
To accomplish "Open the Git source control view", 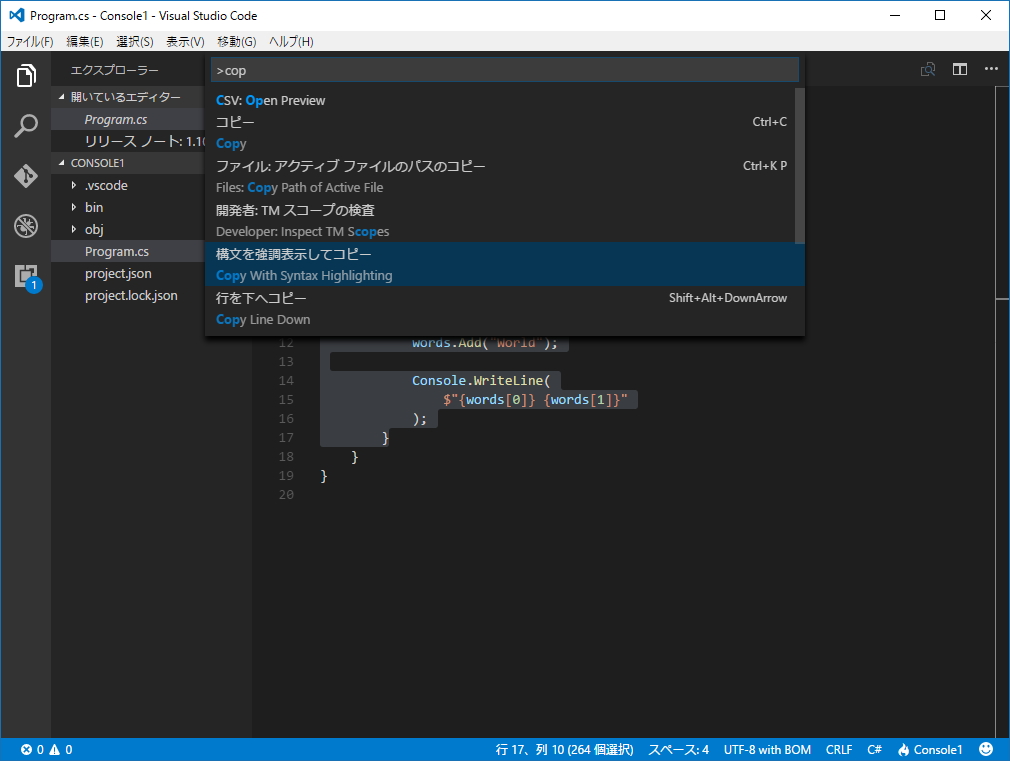I will 26,176.
